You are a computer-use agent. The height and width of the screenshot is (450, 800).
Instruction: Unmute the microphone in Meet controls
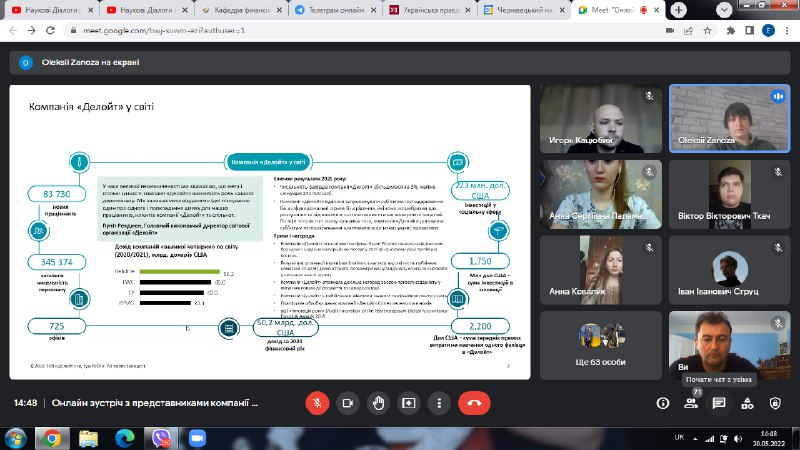[x=317, y=403]
